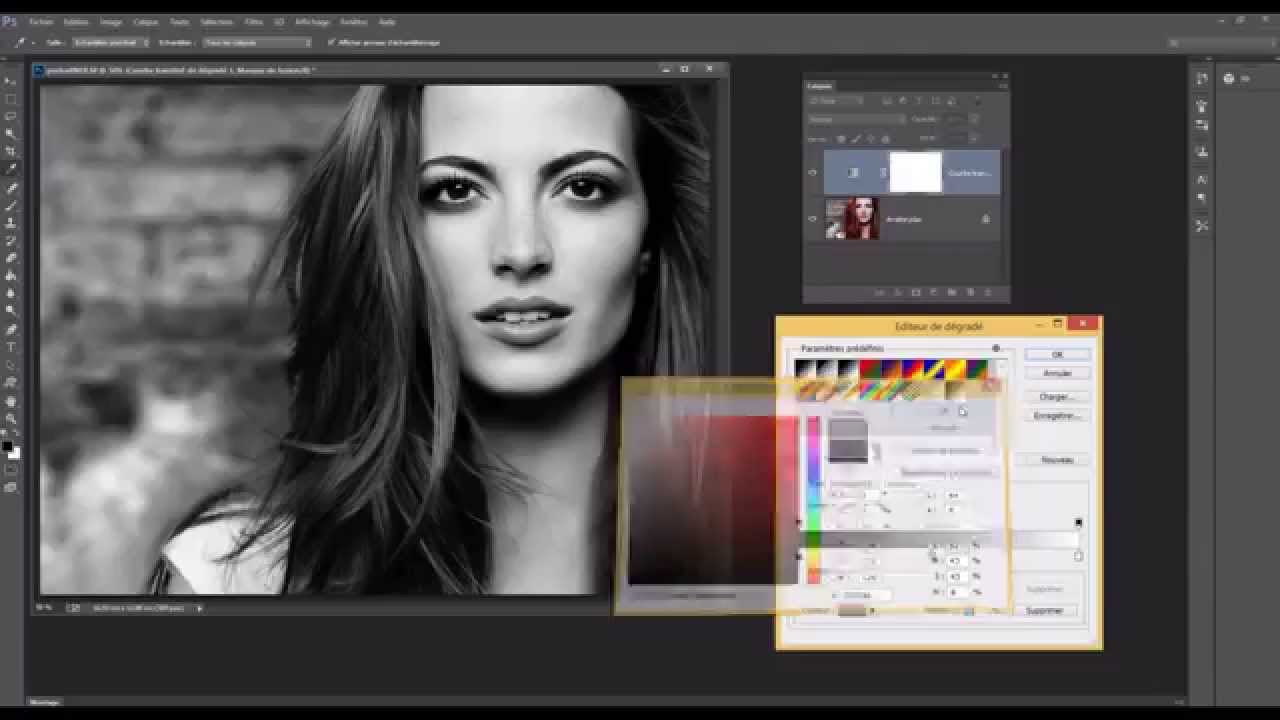Toggle layer filtering switch in Calques panel
The height and width of the screenshot is (720, 1280).
pos(978,101)
